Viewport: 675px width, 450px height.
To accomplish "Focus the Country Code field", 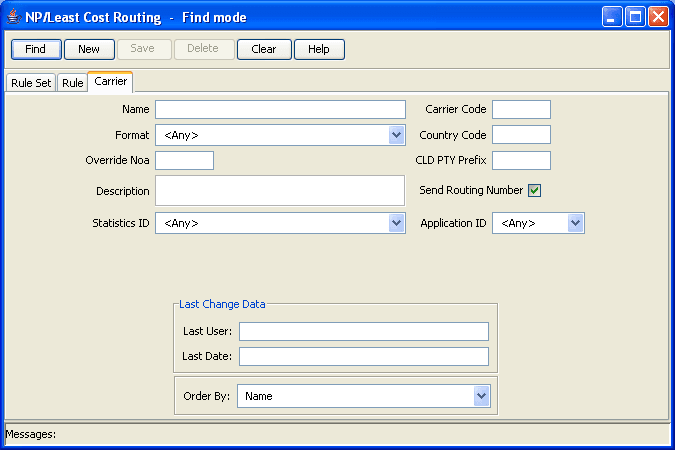I will (x=521, y=135).
